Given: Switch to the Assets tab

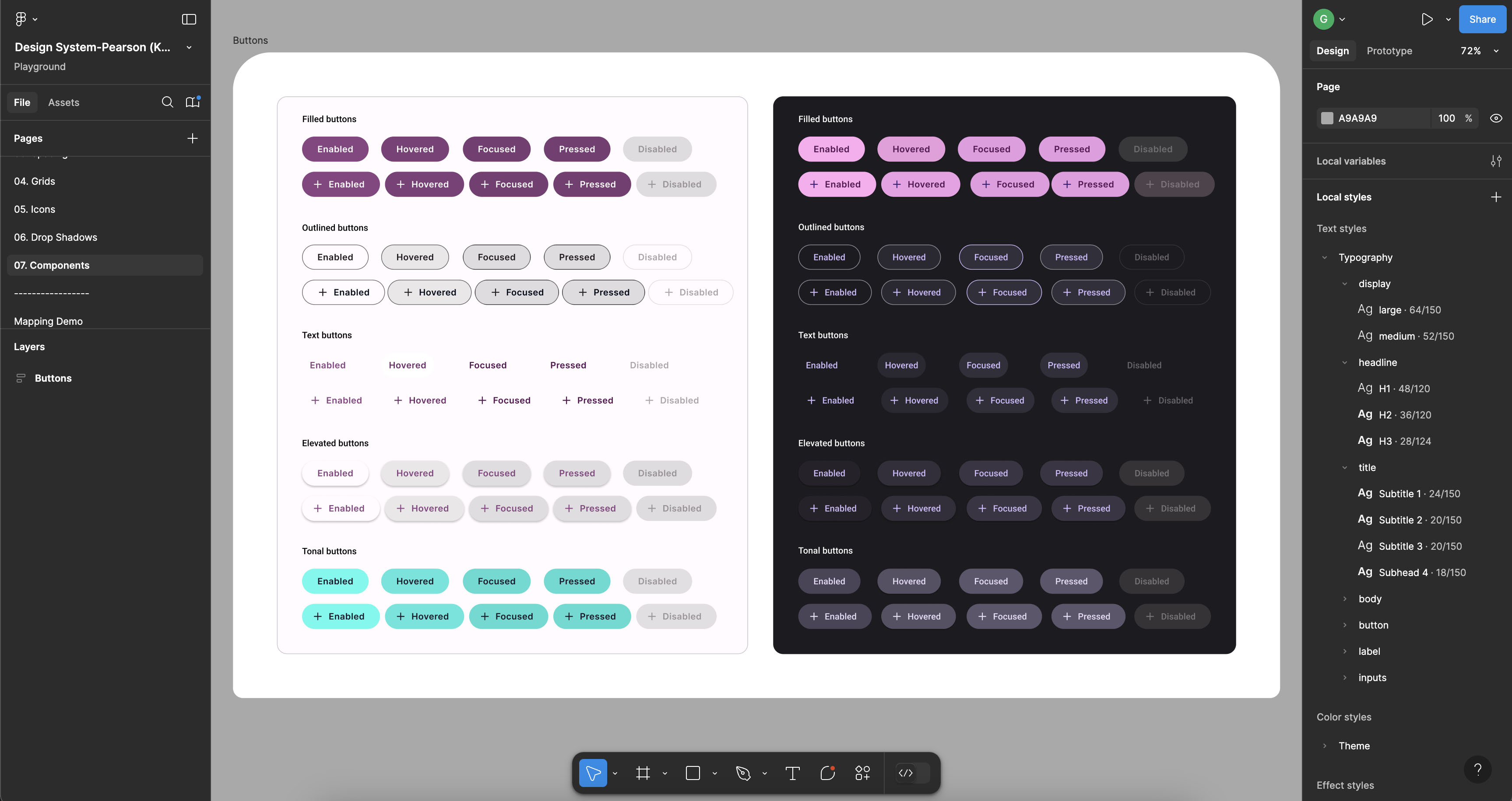Looking at the screenshot, I should (63, 102).
